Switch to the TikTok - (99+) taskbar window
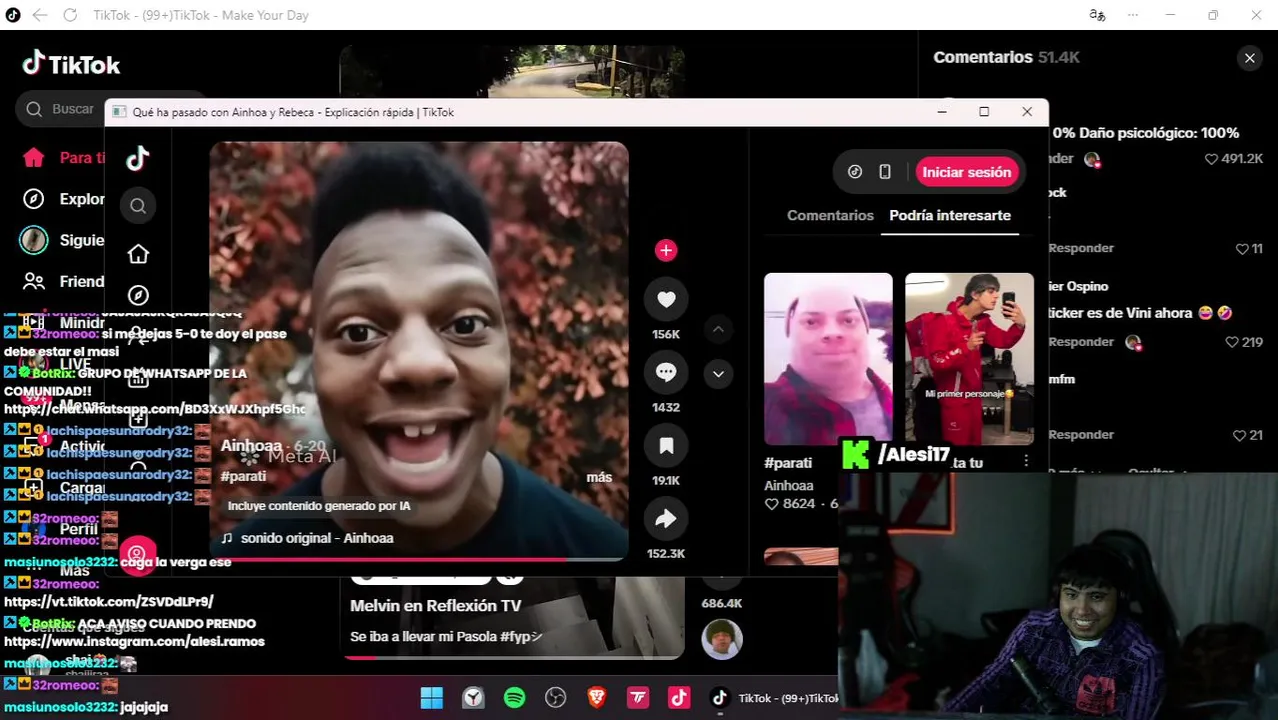Screen dimensions: 1278x720 tap(773, 698)
